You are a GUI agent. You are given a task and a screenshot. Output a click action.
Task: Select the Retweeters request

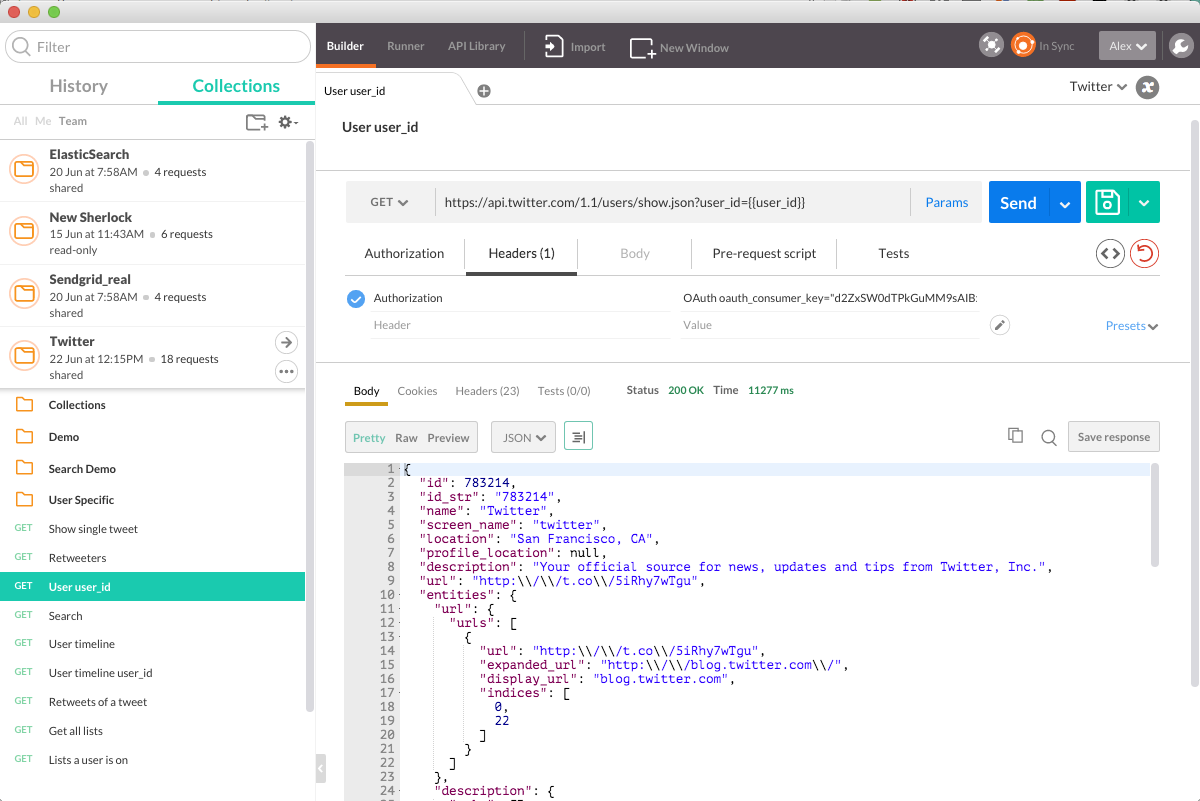77,558
